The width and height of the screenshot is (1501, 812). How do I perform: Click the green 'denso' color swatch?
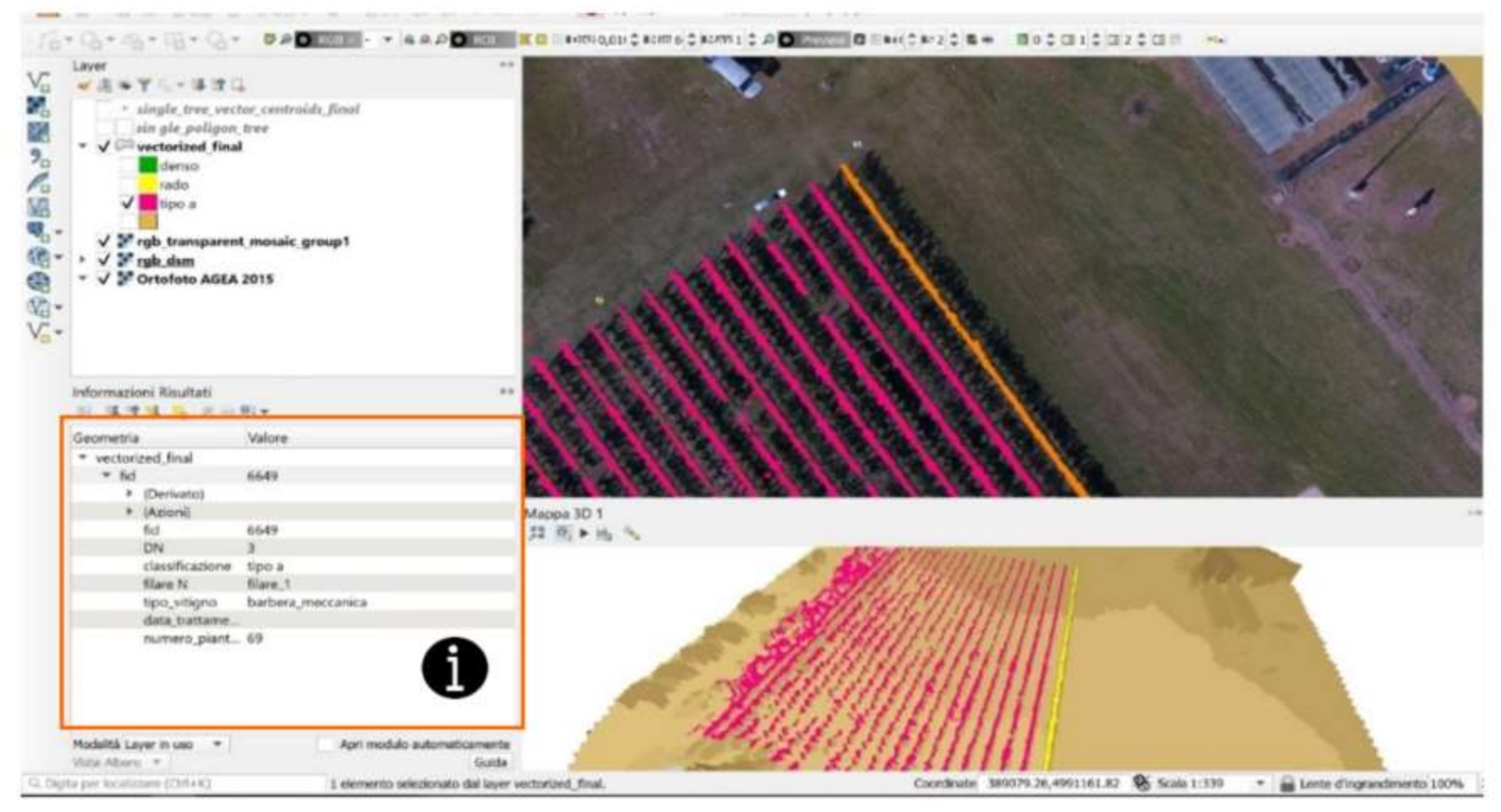point(148,166)
